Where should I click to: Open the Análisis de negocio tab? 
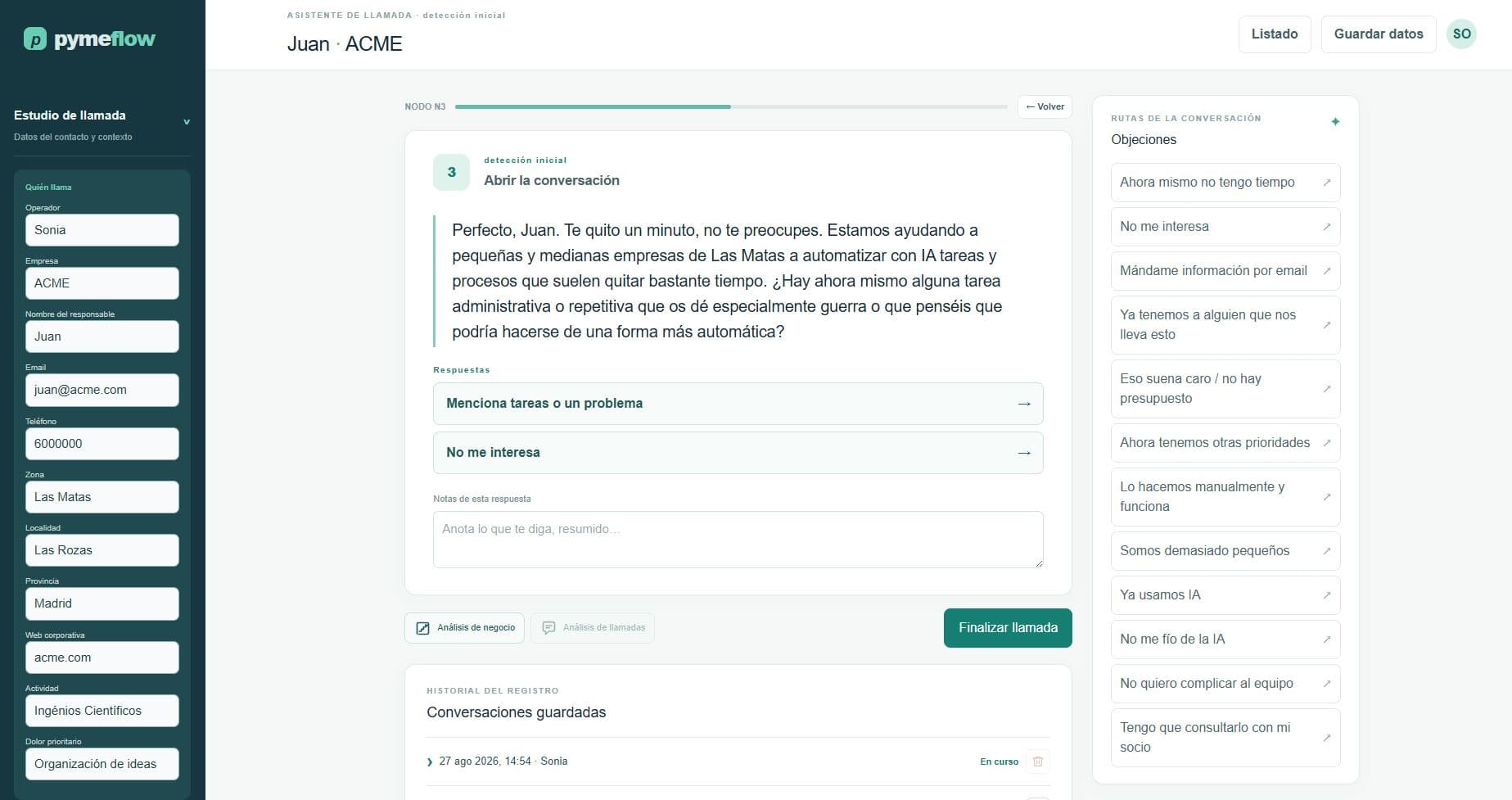[464, 628]
